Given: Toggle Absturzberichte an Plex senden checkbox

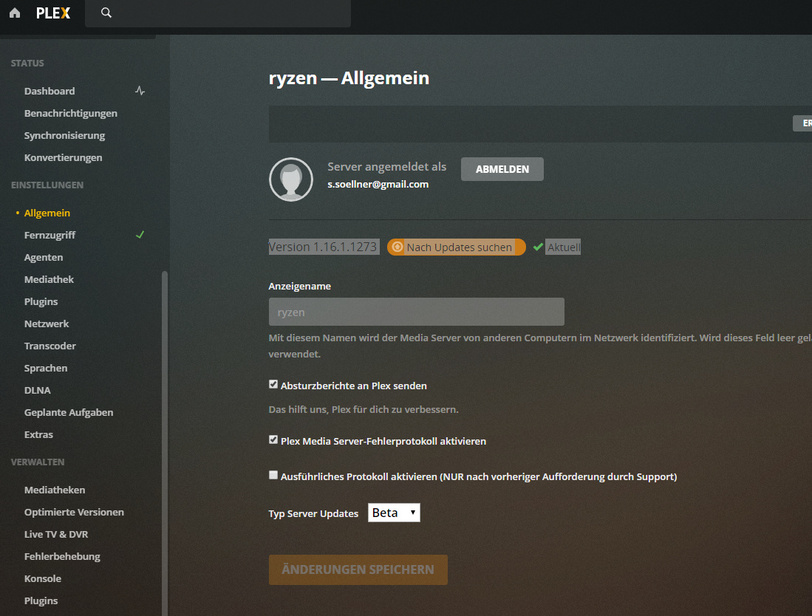Looking at the screenshot, I should 273,384.
